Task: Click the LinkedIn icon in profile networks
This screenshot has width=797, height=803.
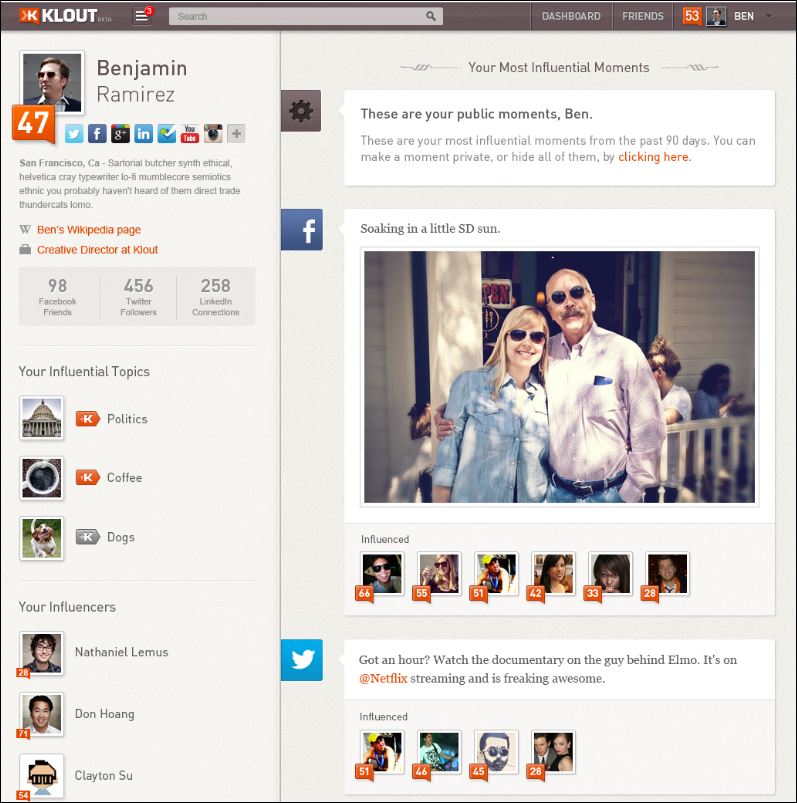Action: click(144, 134)
